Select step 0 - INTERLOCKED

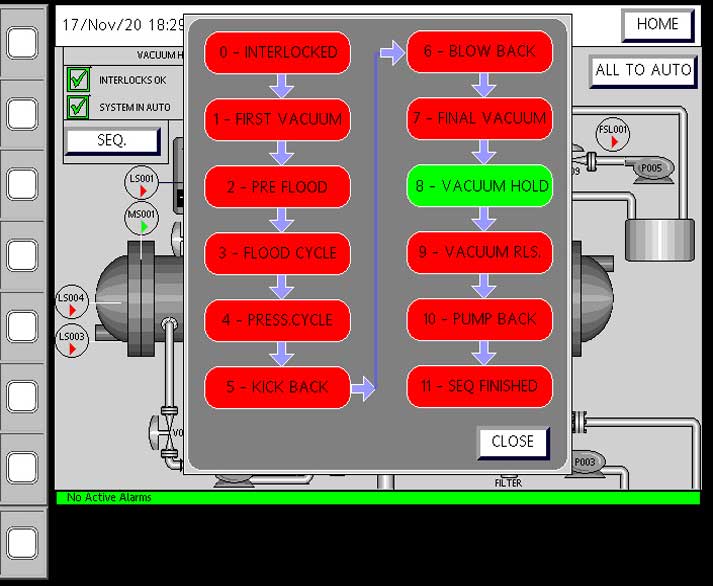[277, 52]
